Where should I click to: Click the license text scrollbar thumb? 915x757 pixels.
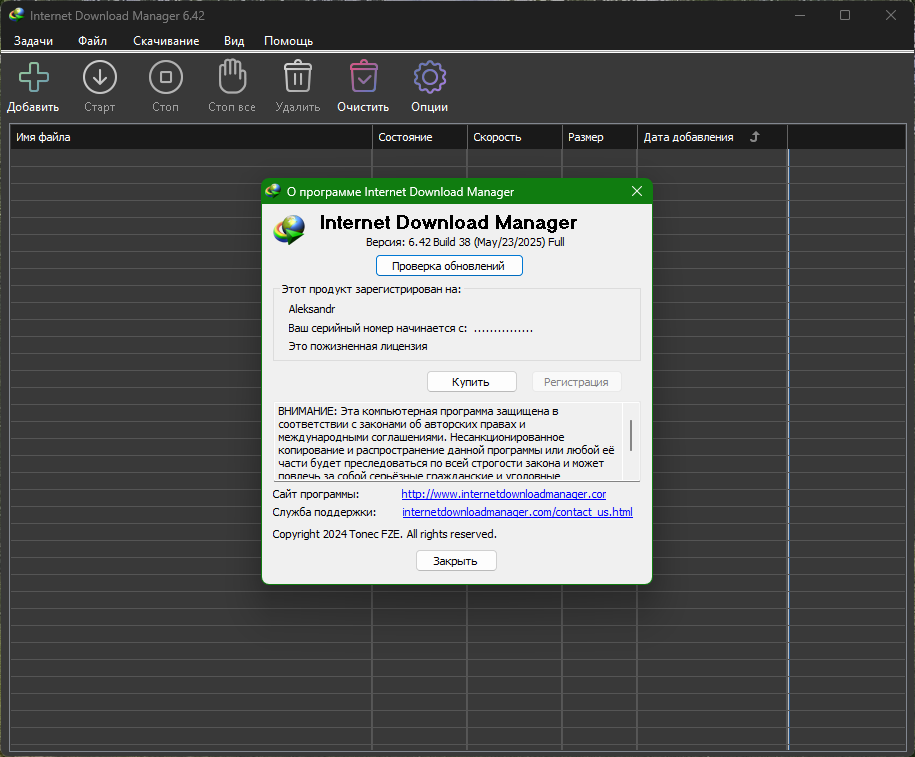[631, 435]
